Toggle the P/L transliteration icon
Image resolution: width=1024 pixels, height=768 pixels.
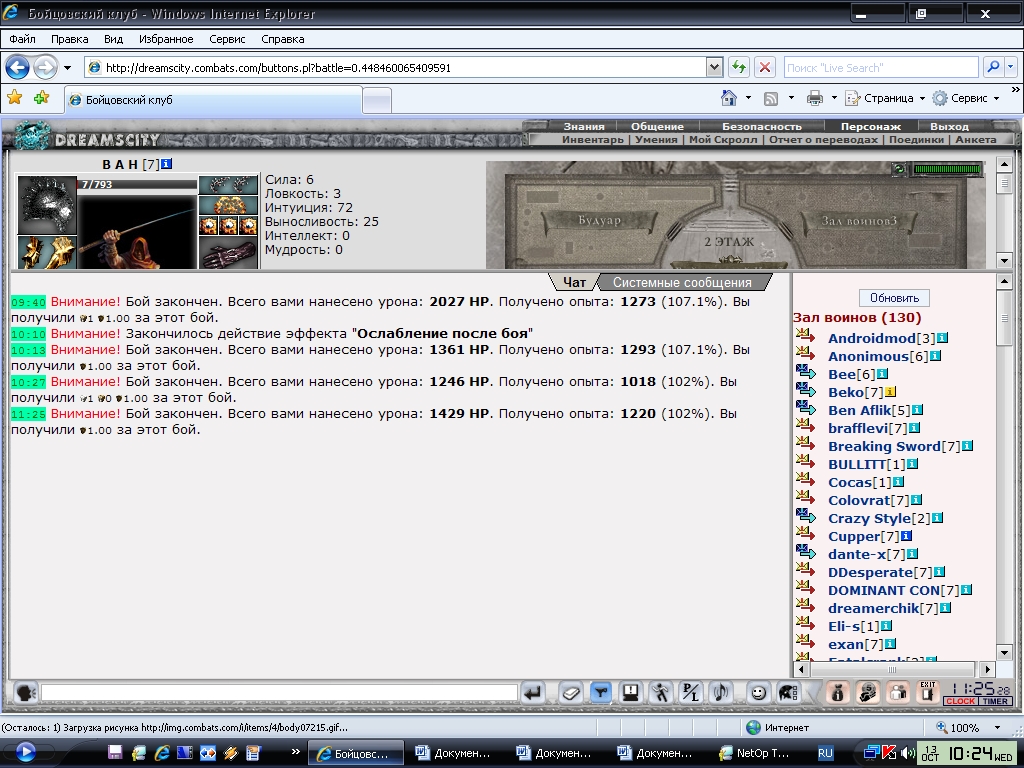point(690,692)
